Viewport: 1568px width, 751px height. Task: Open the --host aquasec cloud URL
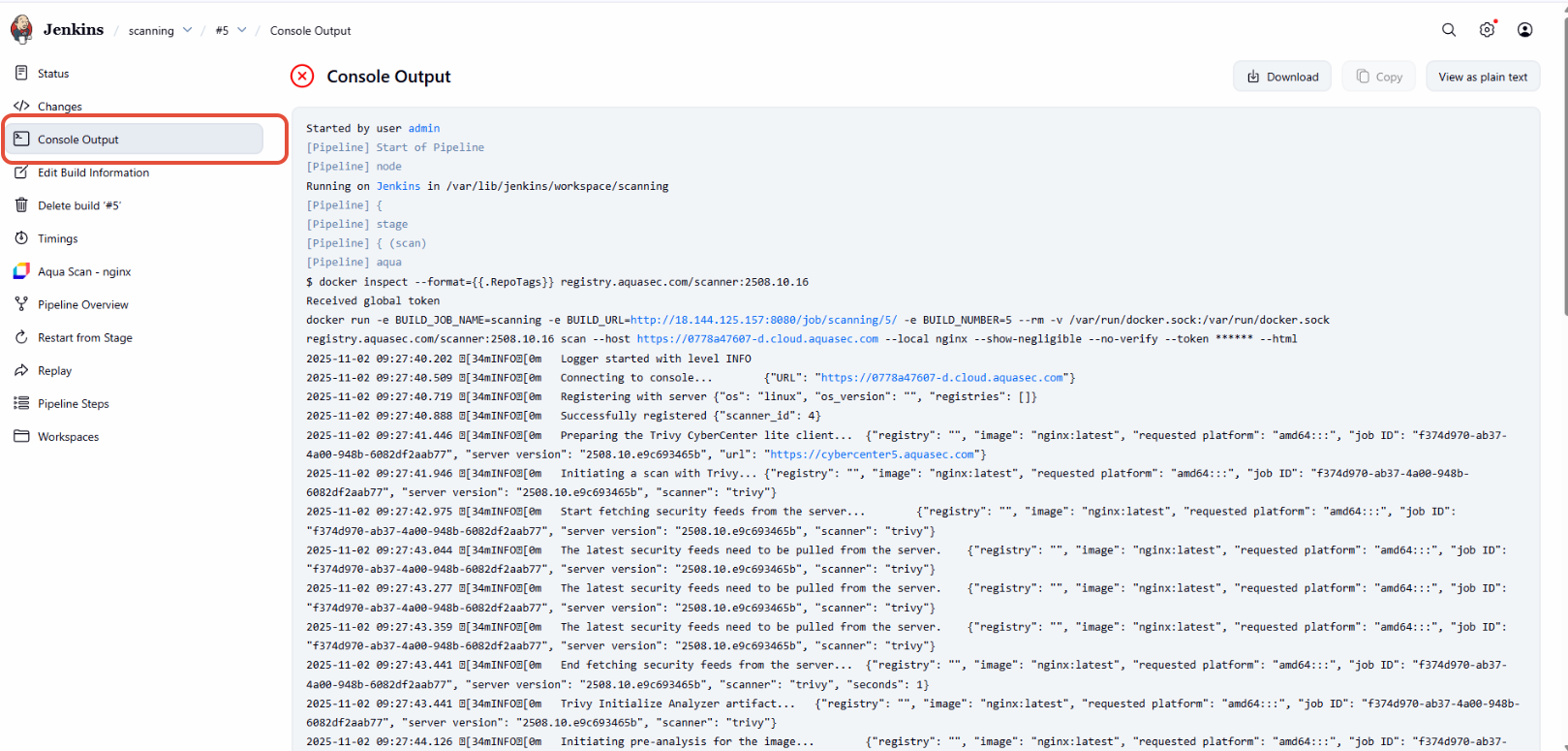click(x=757, y=339)
